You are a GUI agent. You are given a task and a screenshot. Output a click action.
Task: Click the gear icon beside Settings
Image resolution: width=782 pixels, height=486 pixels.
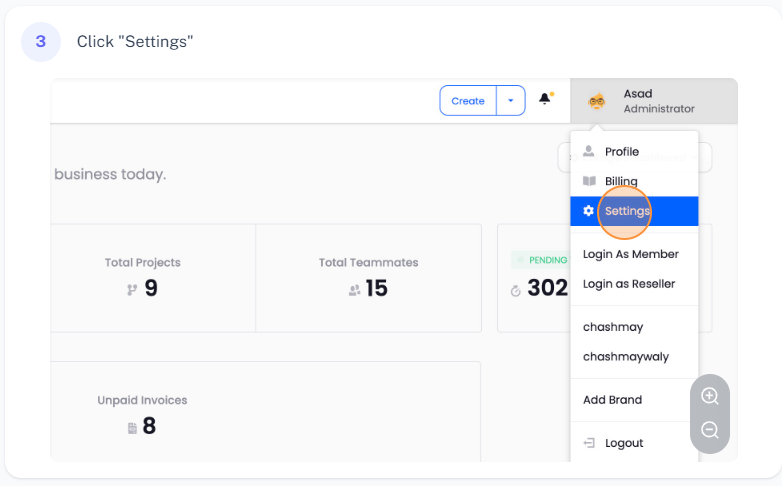tap(589, 211)
